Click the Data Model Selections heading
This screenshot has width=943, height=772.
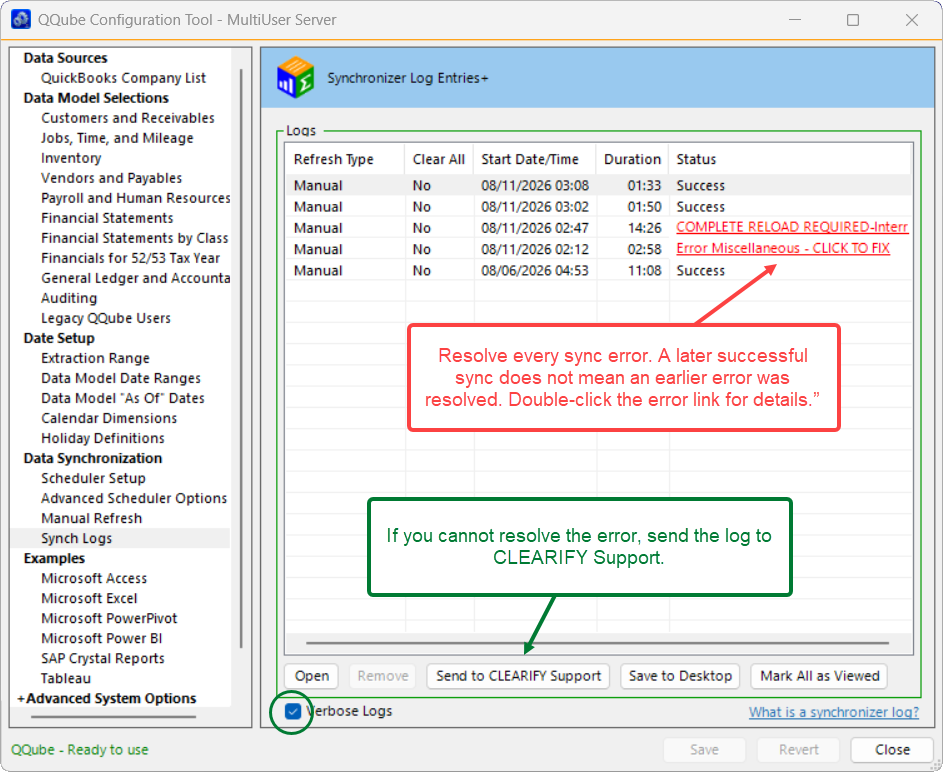(96, 98)
